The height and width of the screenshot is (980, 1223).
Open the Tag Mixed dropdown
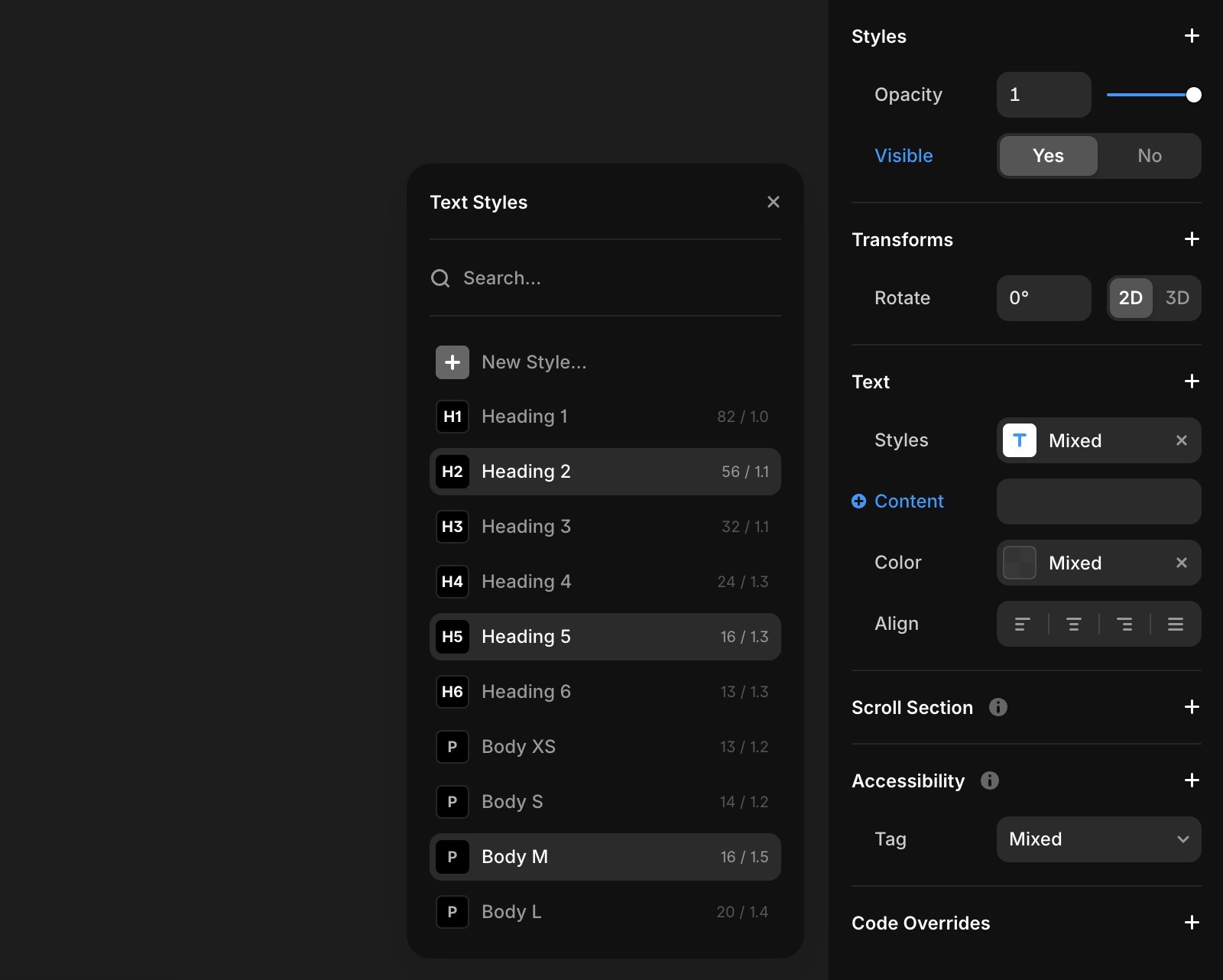coord(1099,839)
